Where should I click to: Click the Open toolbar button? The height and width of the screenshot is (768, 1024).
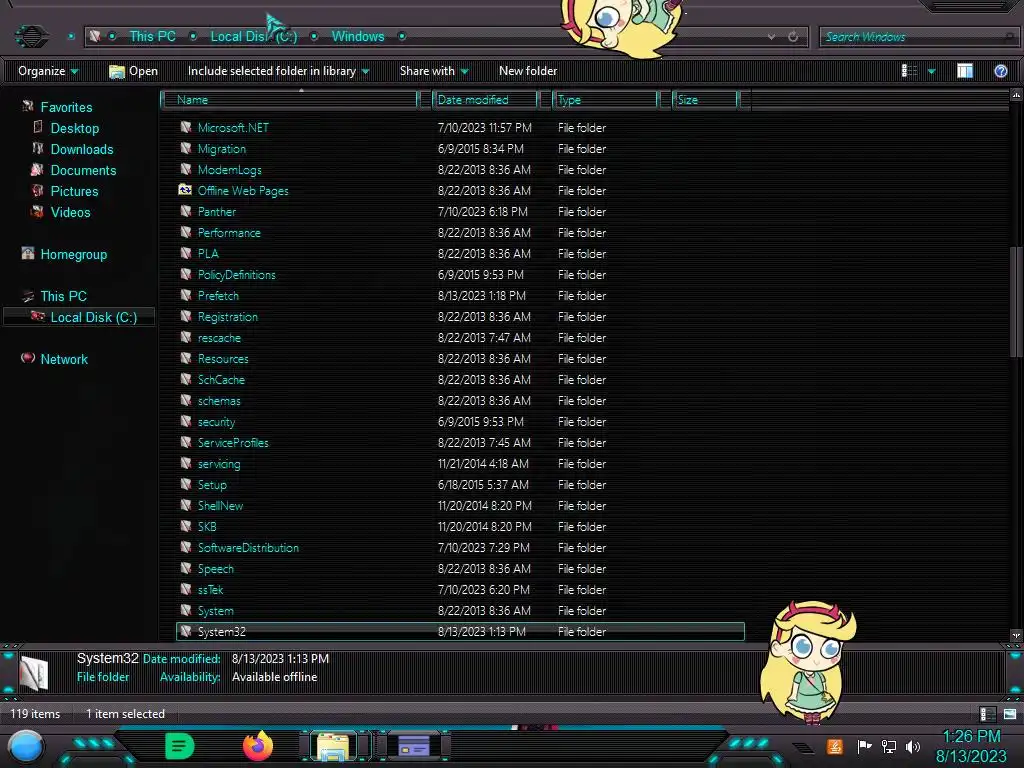133,71
